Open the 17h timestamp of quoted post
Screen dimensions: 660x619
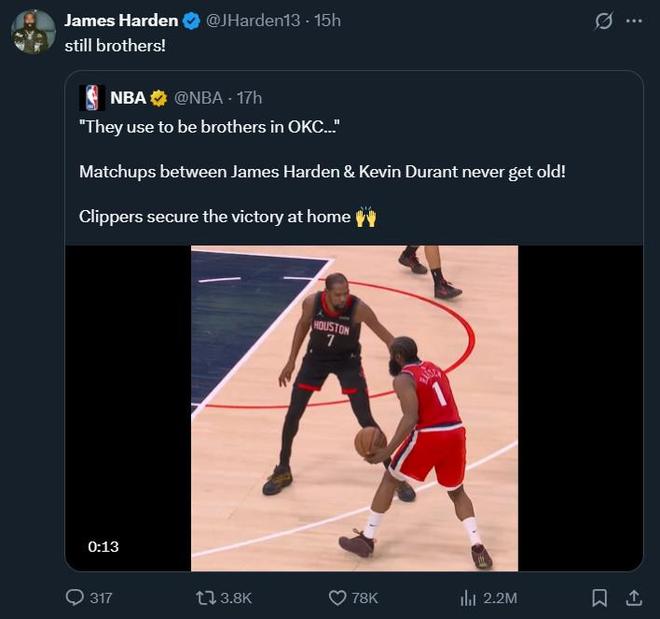coord(249,98)
